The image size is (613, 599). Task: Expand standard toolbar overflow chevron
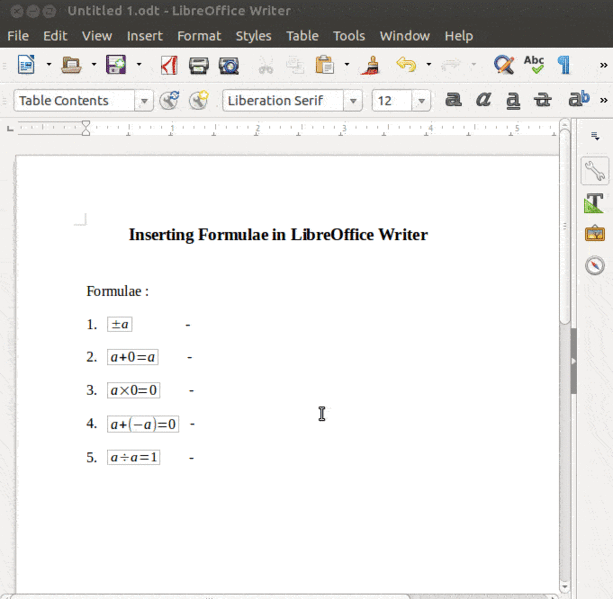point(604,65)
